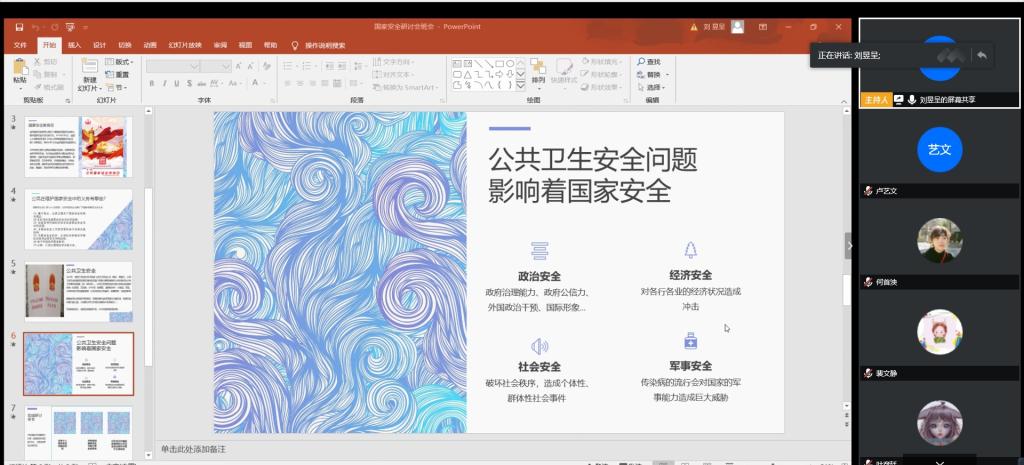Select slide 5 thumbnail 公共卫生安全
This screenshot has width=1024, height=465.
pyautogui.click(x=79, y=289)
